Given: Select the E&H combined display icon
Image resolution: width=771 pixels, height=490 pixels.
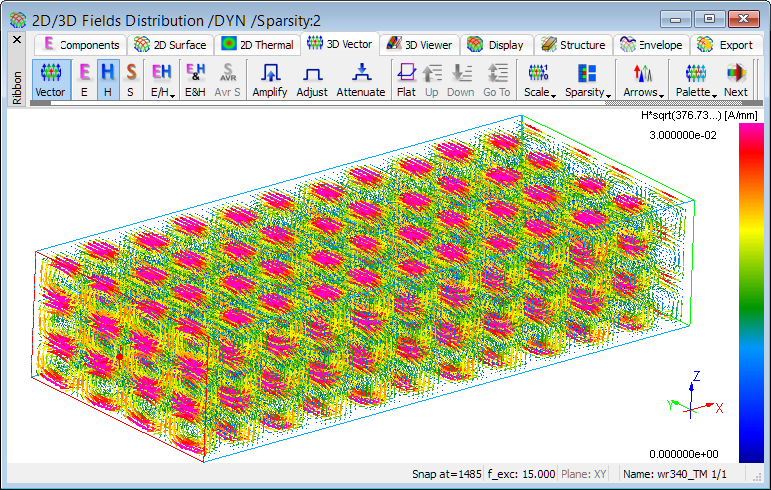Looking at the screenshot, I should [x=196, y=80].
